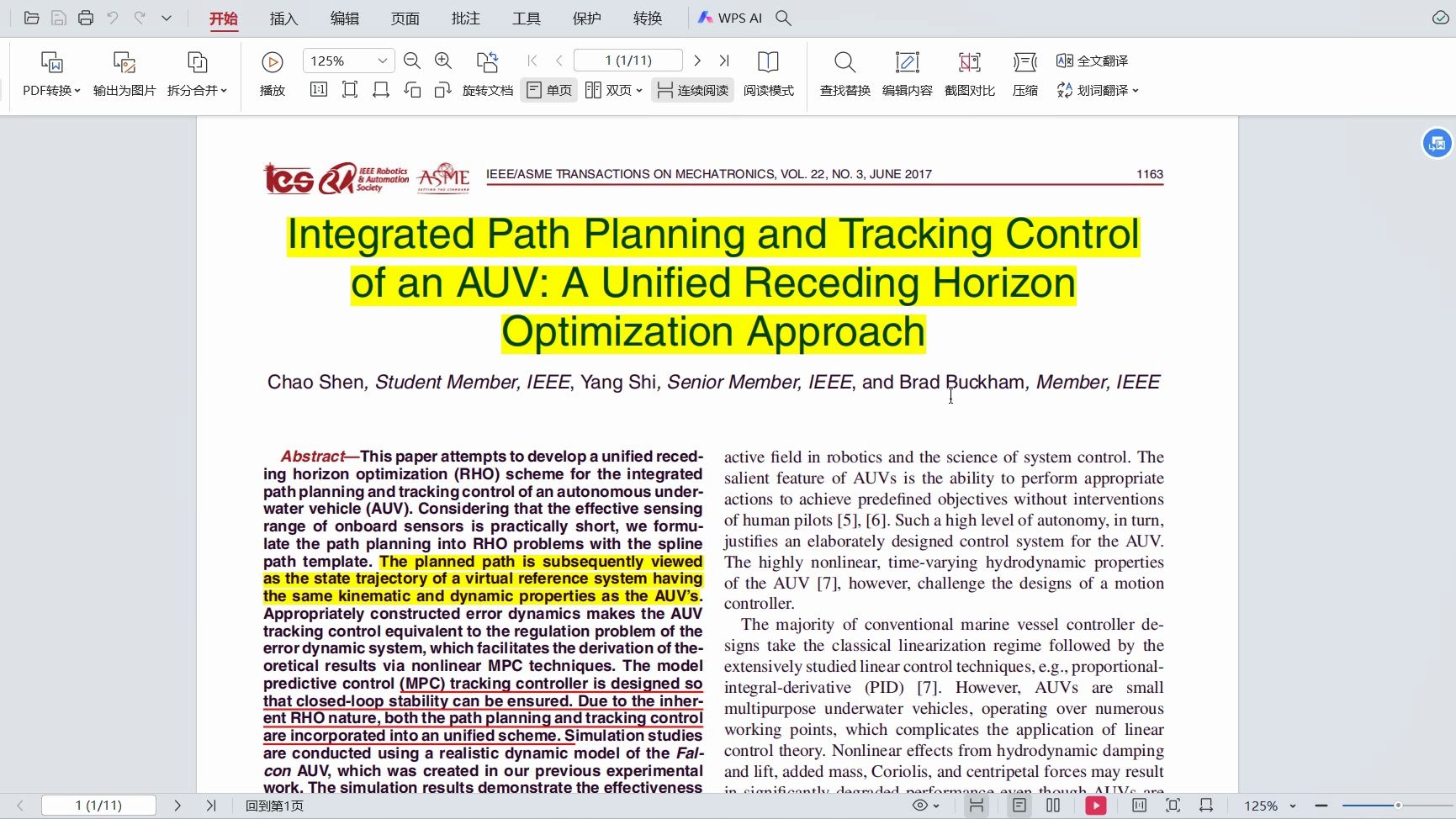Image resolution: width=1456 pixels, height=819 pixels.
Task: Open 查找替换 find and replace
Action: (844, 74)
